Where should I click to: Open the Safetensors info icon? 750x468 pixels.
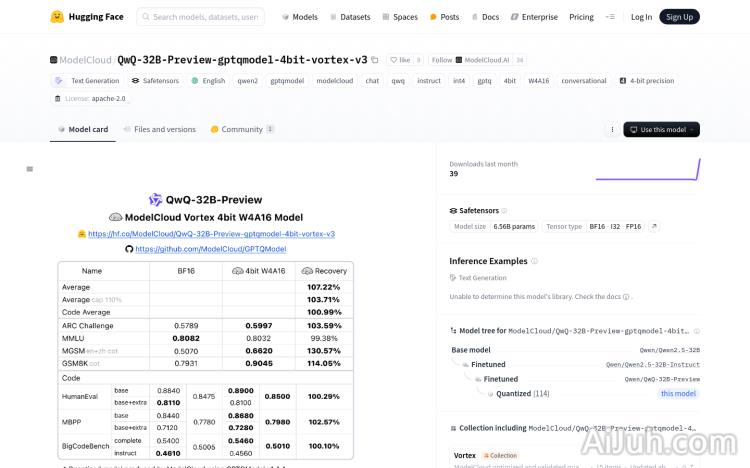tap(505, 211)
